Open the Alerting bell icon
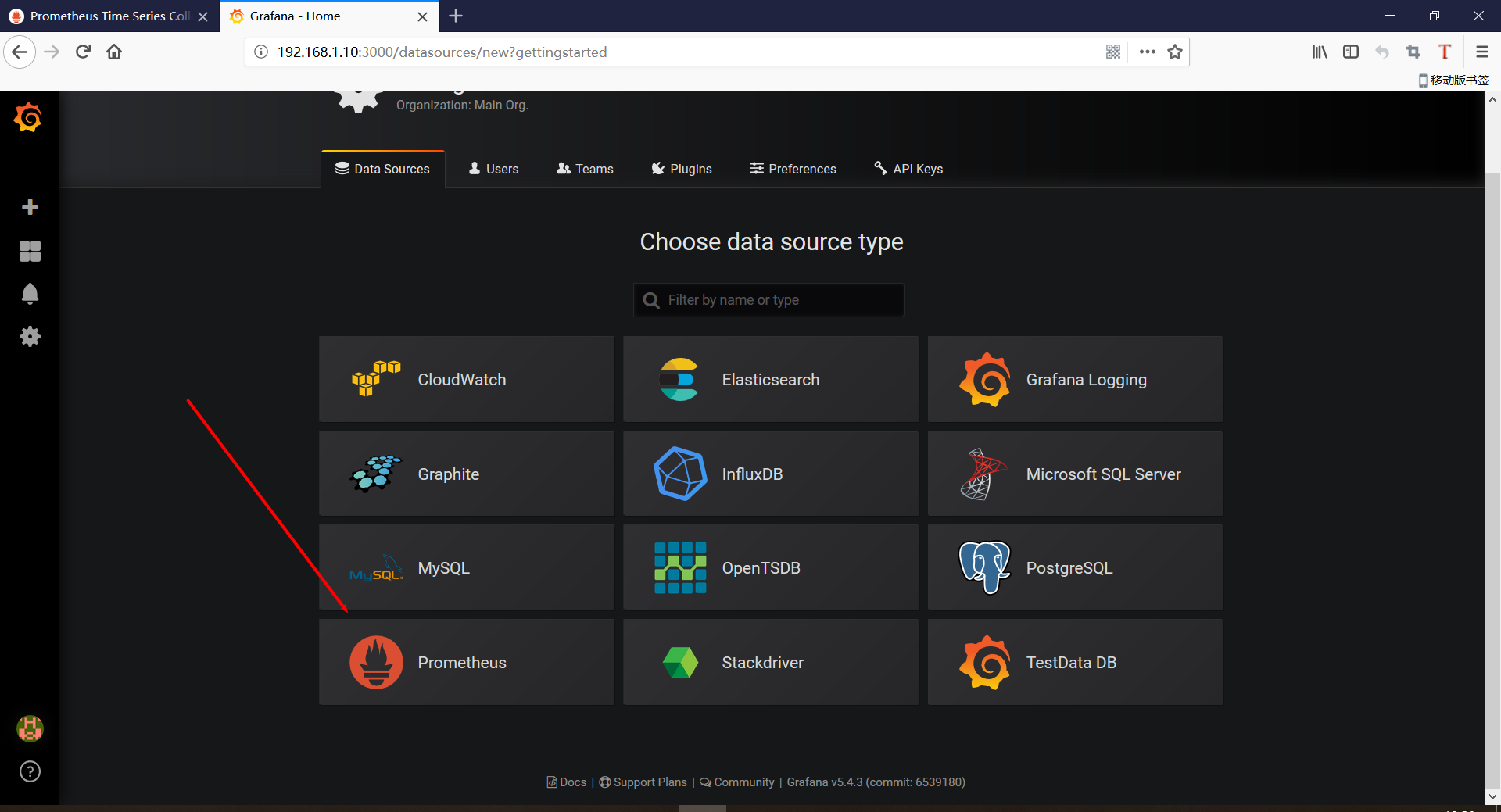The image size is (1501, 812). 30,294
